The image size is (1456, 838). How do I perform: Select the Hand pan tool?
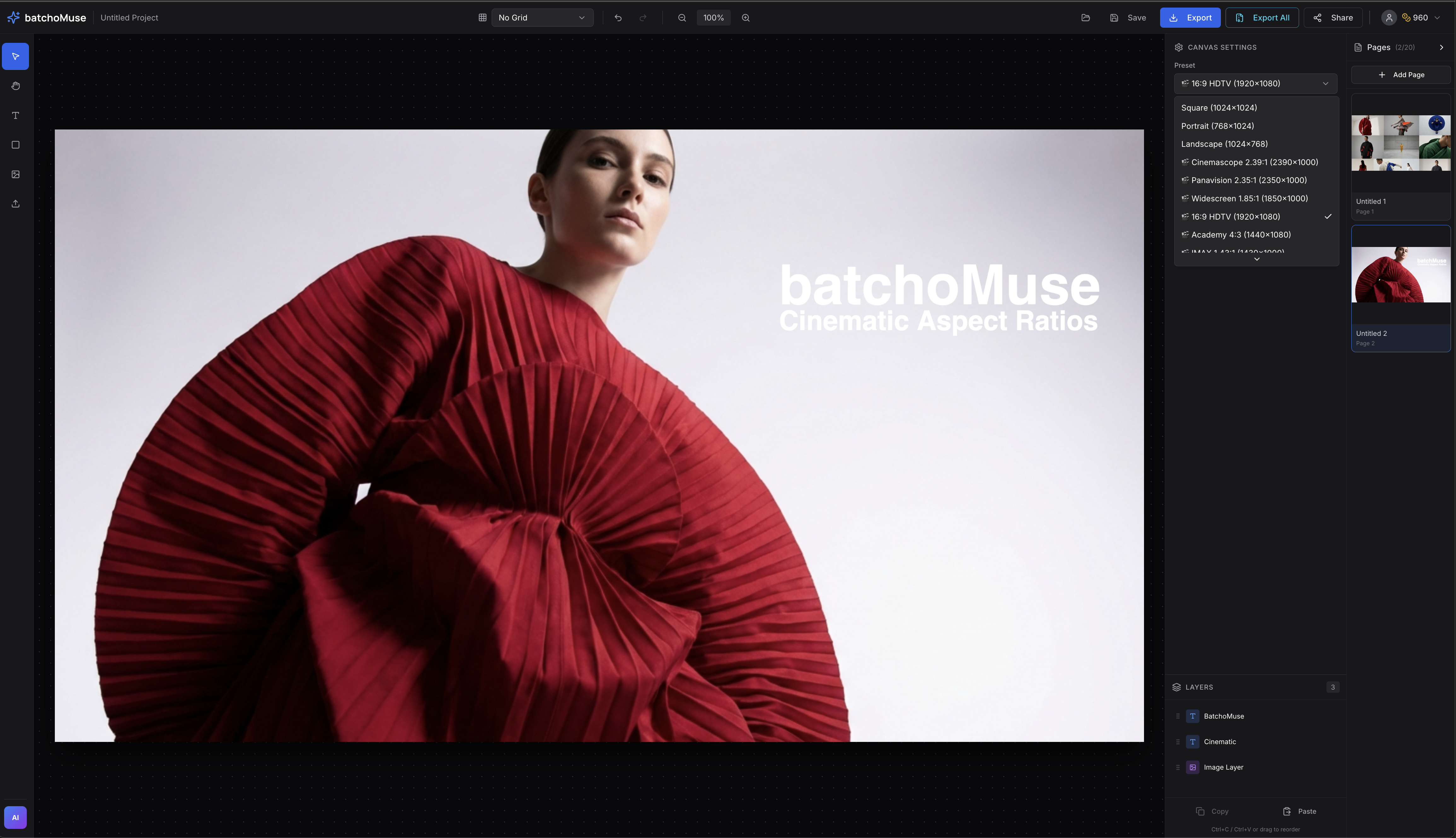pyautogui.click(x=15, y=86)
